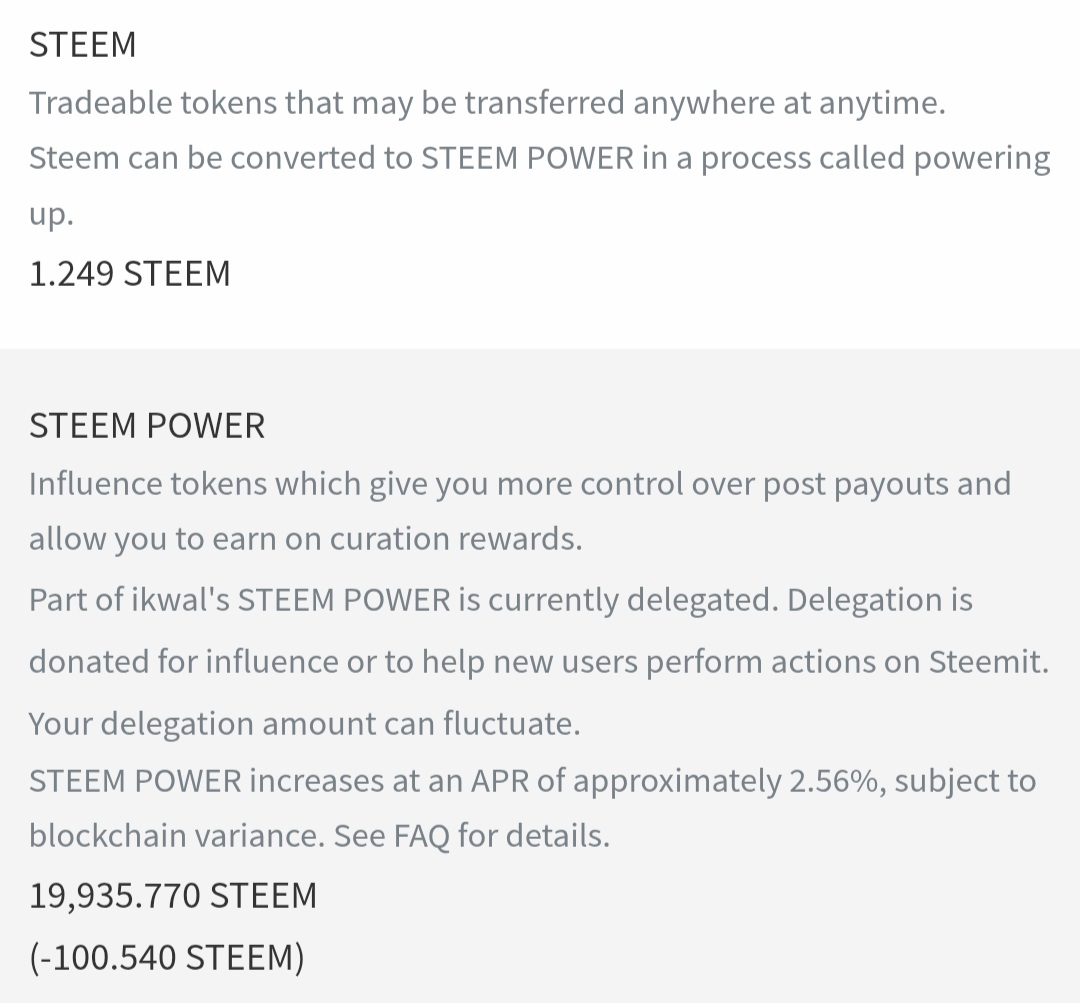Click the word 'Steemit' in the description

(988, 662)
